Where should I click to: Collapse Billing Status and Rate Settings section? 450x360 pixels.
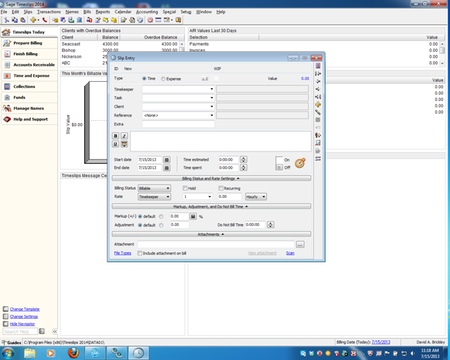[211, 178]
